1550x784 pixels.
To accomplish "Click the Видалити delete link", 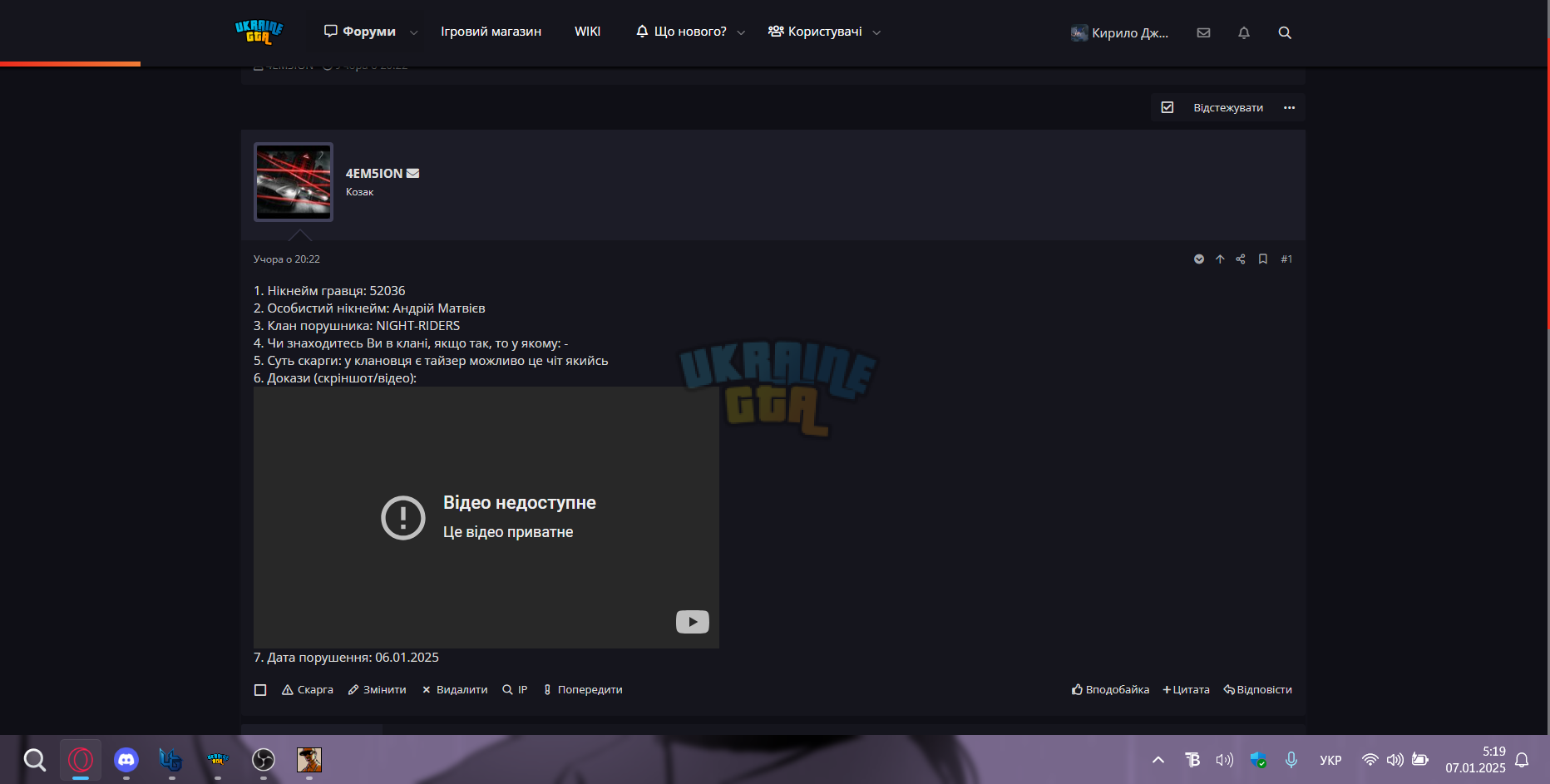I will tap(455, 690).
